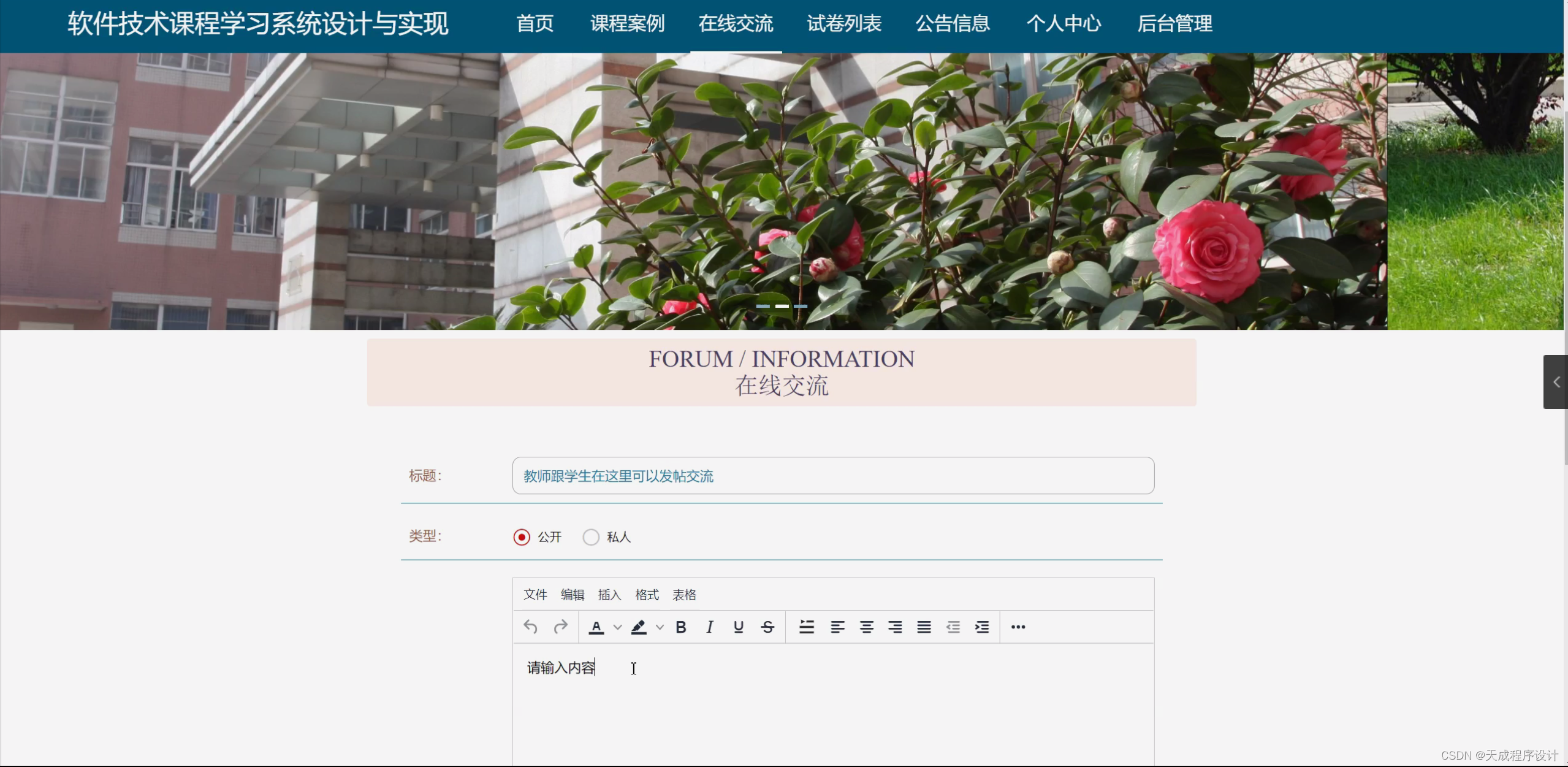Select the 私人 visibility option
This screenshot has width=1568, height=767.
(590, 536)
